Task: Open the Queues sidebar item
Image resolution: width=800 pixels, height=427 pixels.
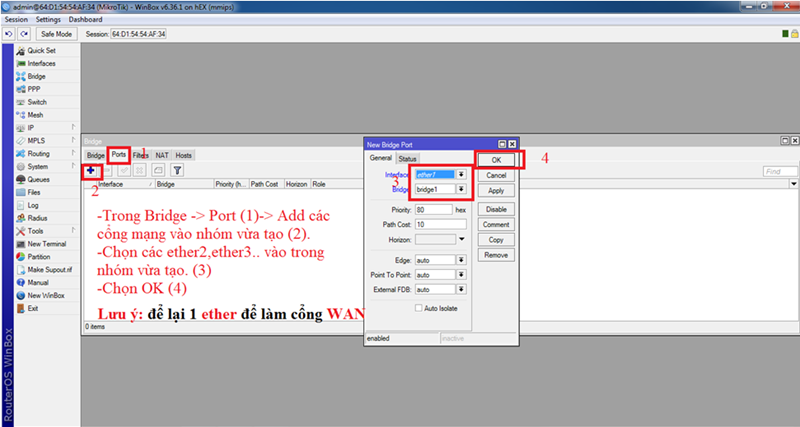Action: pyautogui.click(x=40, y=179)
